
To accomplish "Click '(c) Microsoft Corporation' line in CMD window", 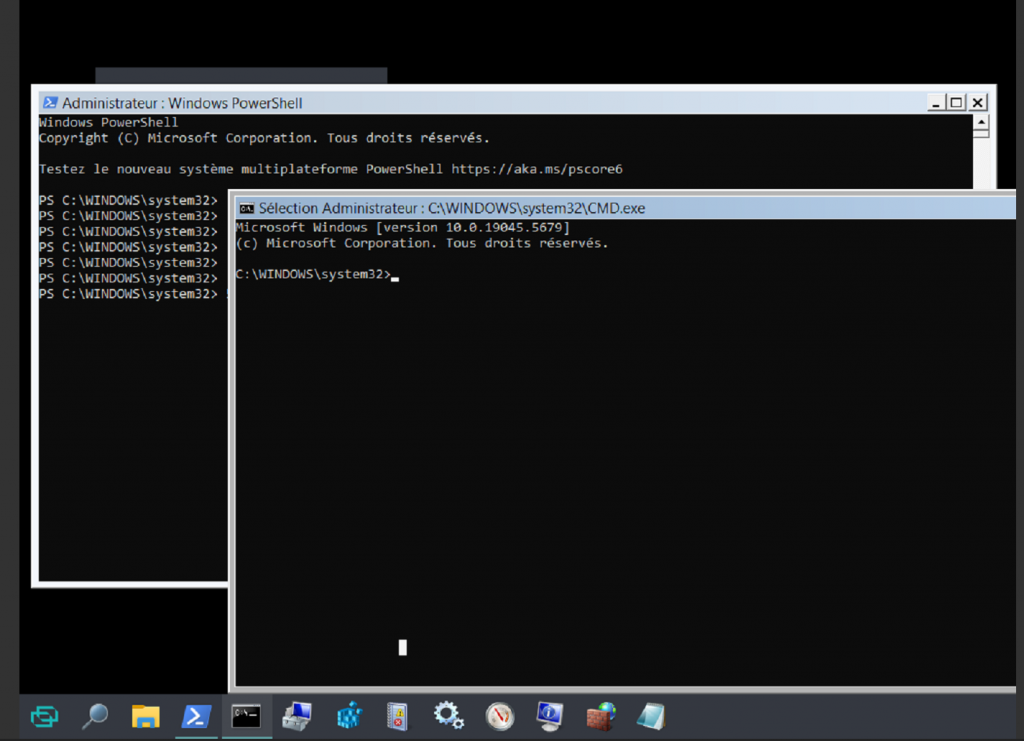I will (422, 243).
